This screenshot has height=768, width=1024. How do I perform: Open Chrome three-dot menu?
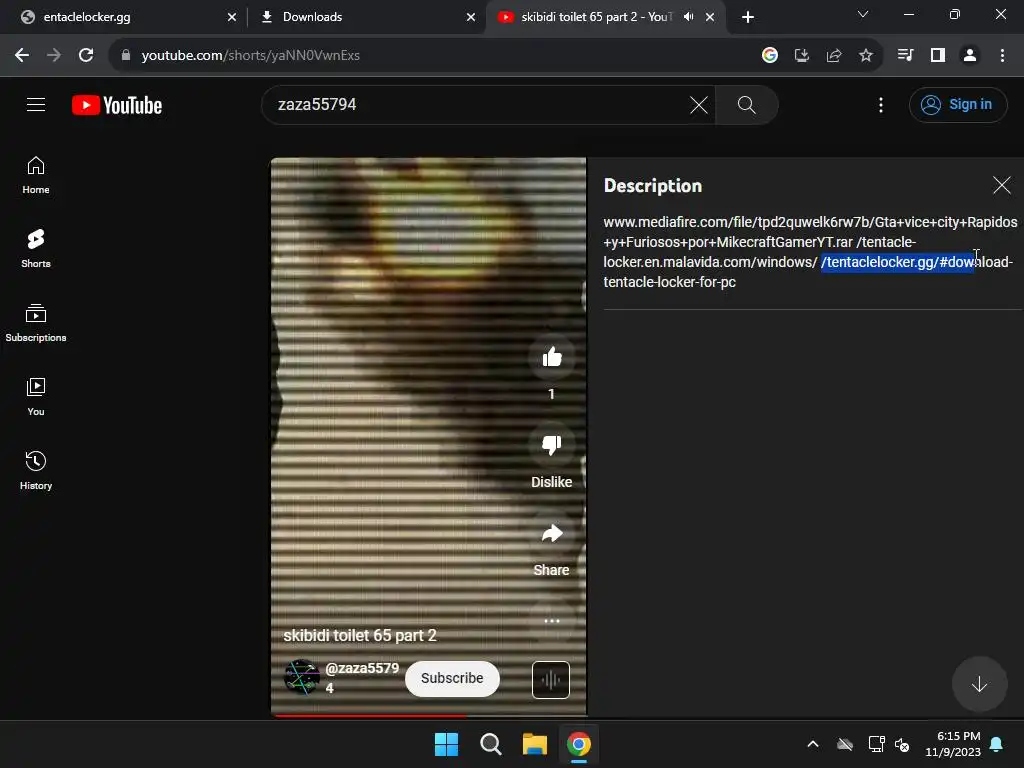tap(1002, 56)
